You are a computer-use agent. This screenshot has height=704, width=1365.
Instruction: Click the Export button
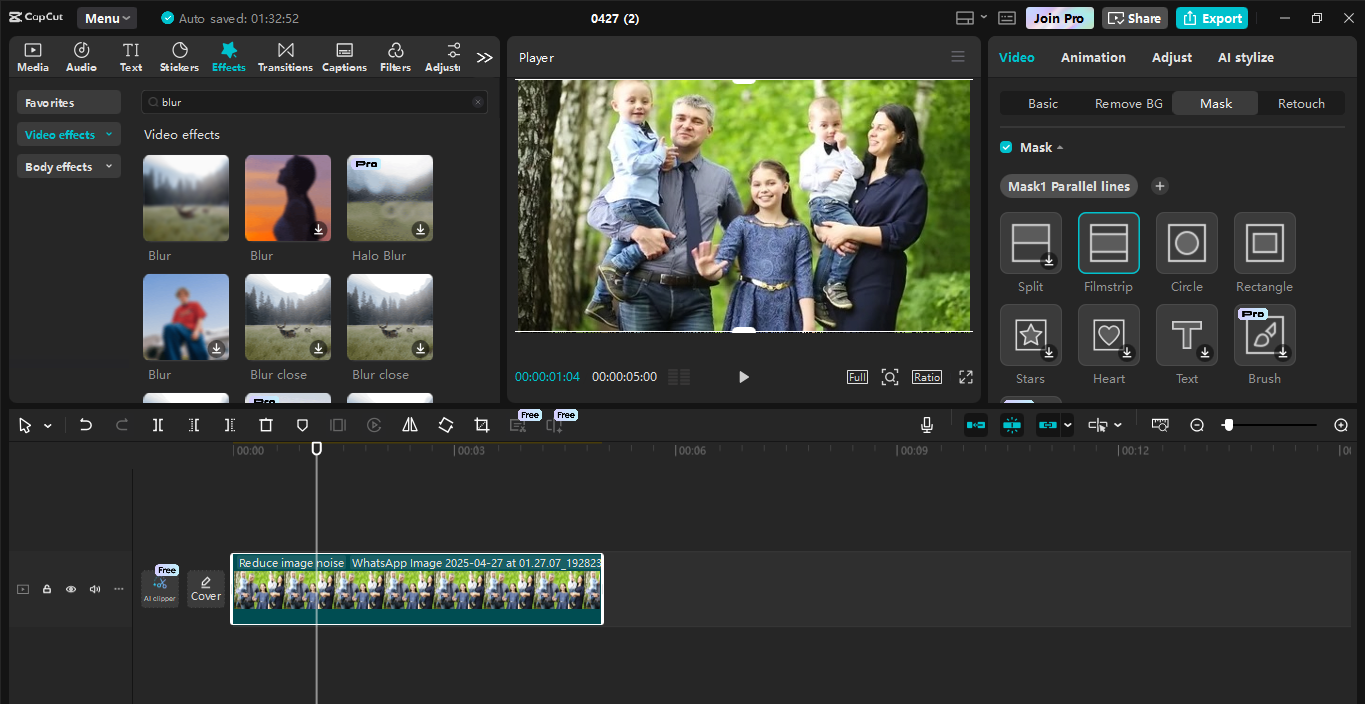tap(1211, 18)
